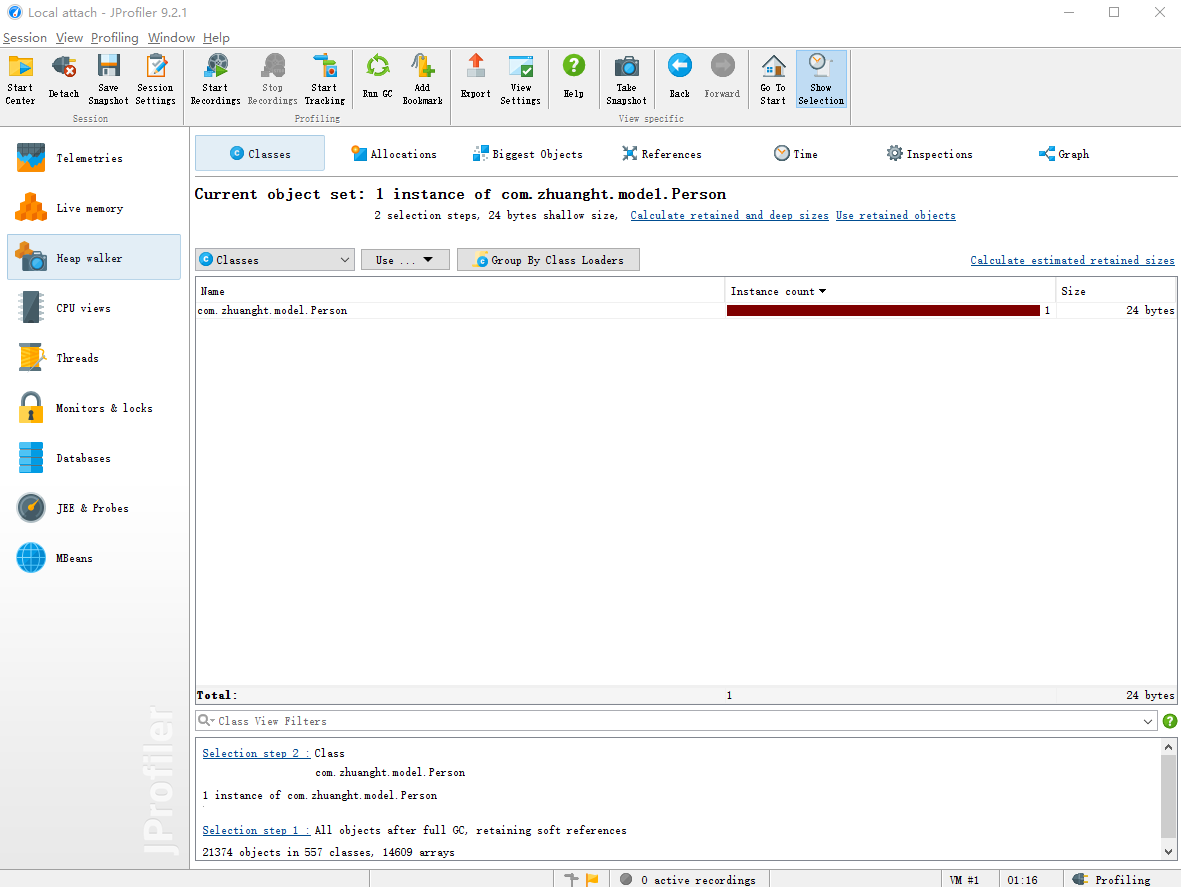Screen dimensions: 1181x887
Task: Toggle Group By Class Loaders
Action: click(x=548, y=260)
